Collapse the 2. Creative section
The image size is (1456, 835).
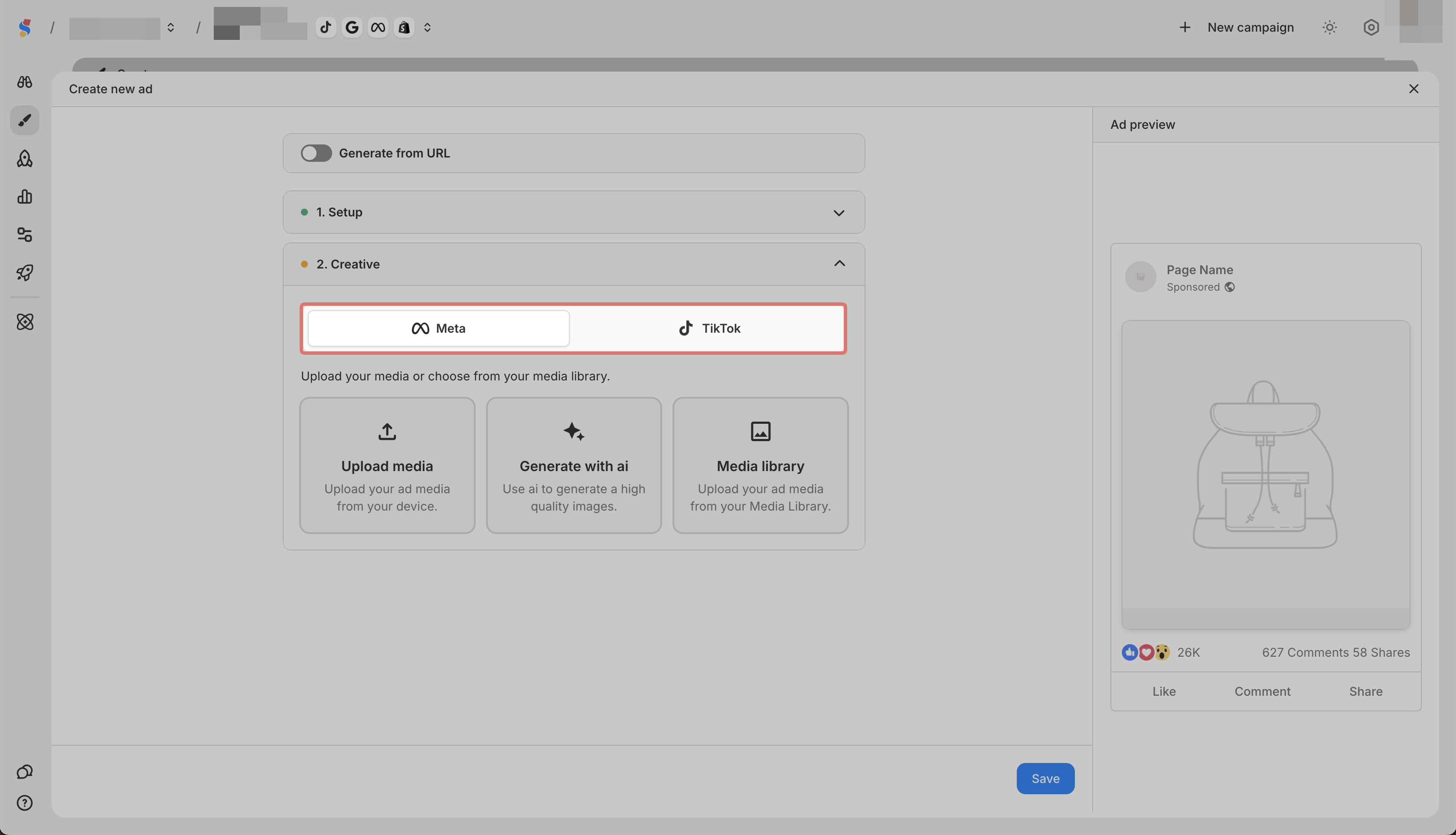pyautogui.click(x=839, y=264)
